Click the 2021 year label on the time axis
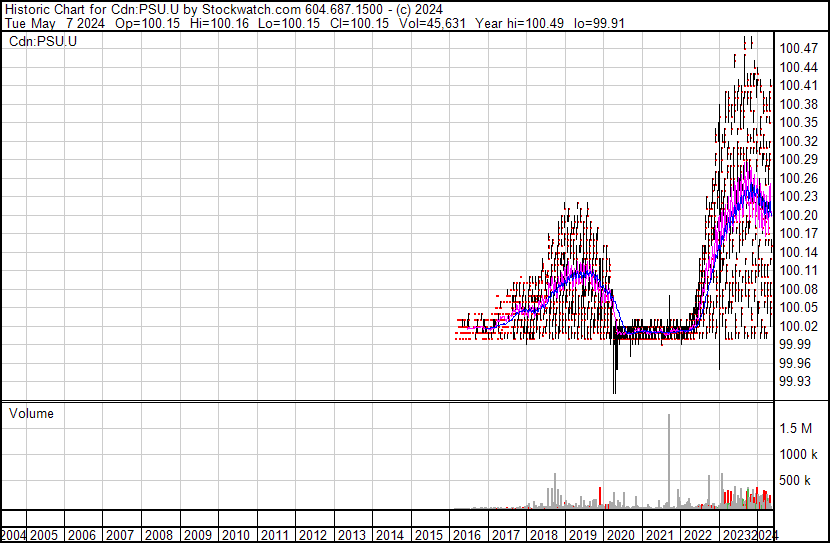The image size is (830, 543). pyautogui.click(x=660, y=536)
